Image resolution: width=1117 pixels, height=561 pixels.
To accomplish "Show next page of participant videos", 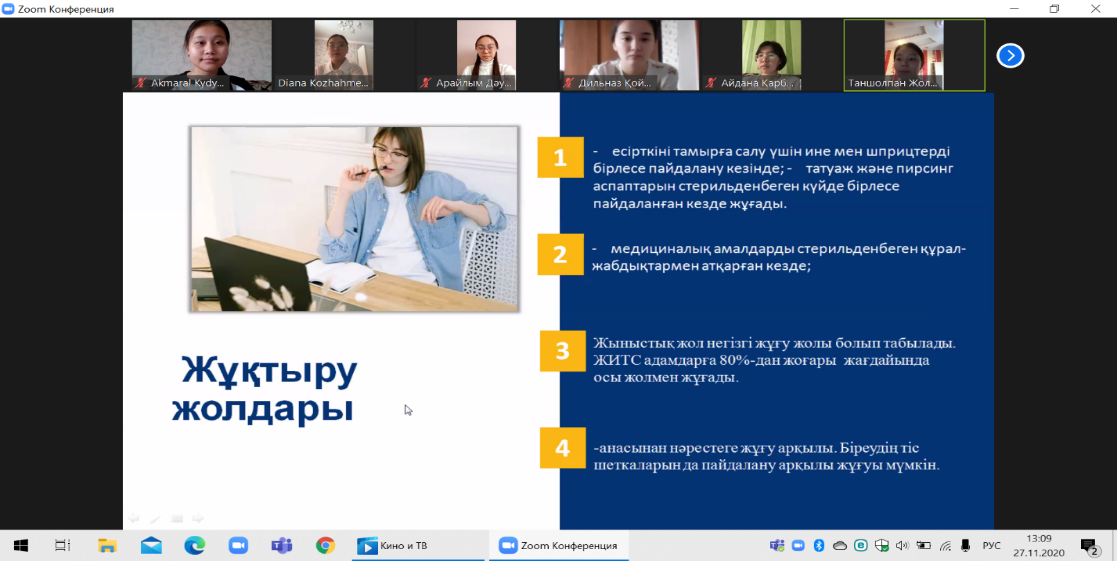I will pos(1010,55).
